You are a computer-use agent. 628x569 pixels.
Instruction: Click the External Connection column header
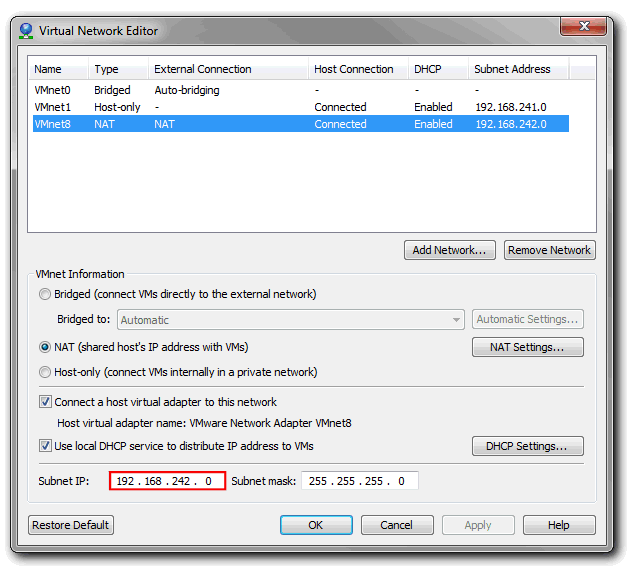pos(228,69)
